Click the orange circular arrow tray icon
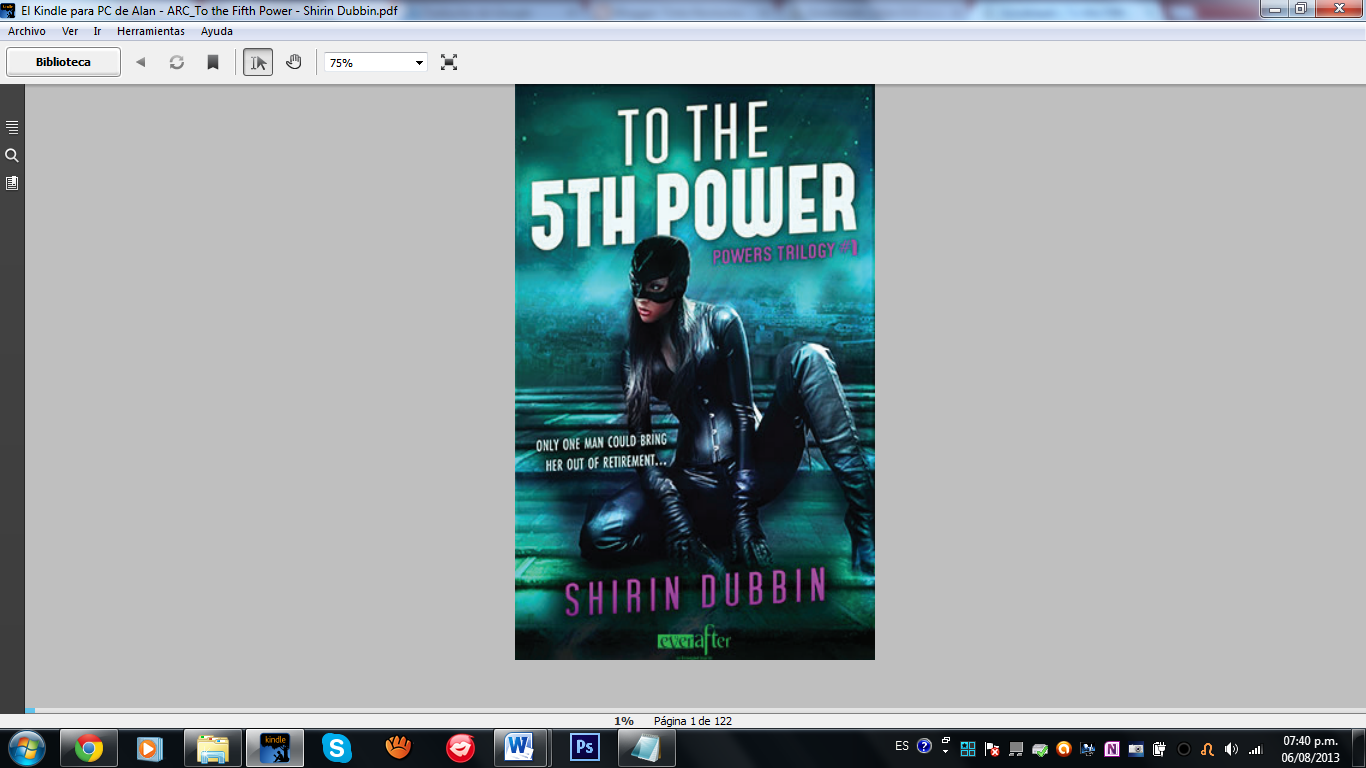 1064,749
